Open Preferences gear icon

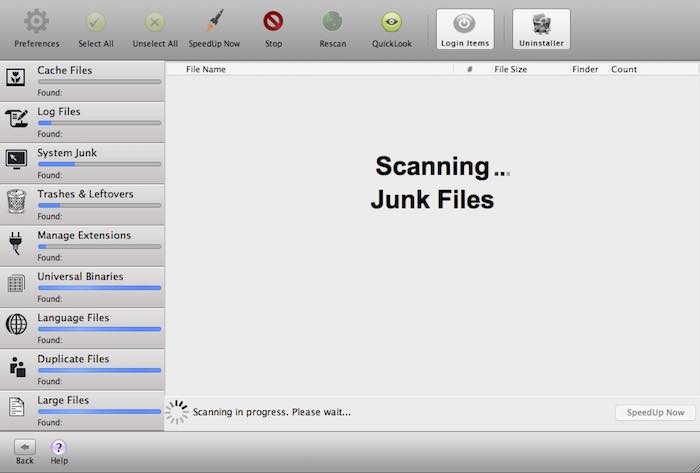(36, 21)
